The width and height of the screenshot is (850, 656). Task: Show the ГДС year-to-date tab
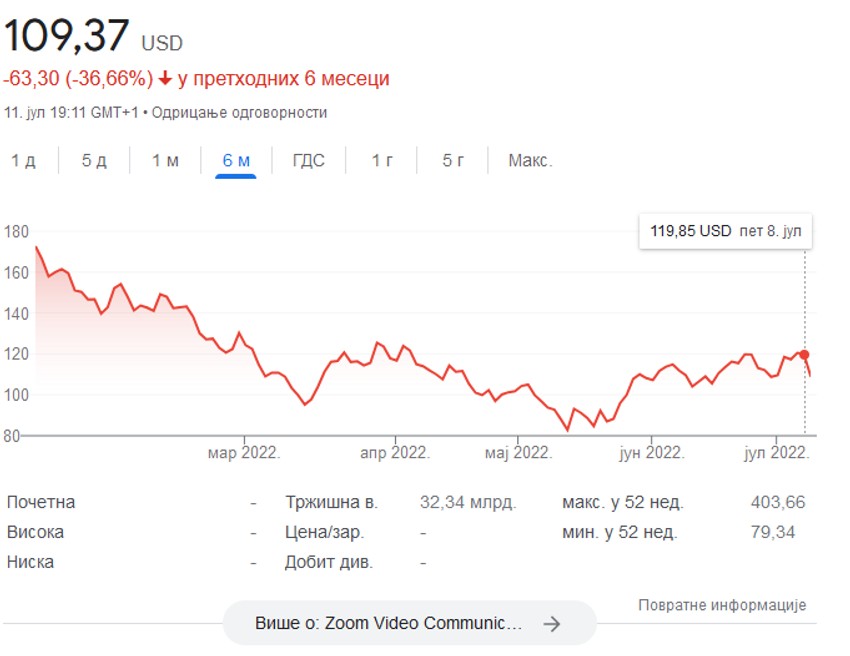pyautogui.click(x=309, y=161)
